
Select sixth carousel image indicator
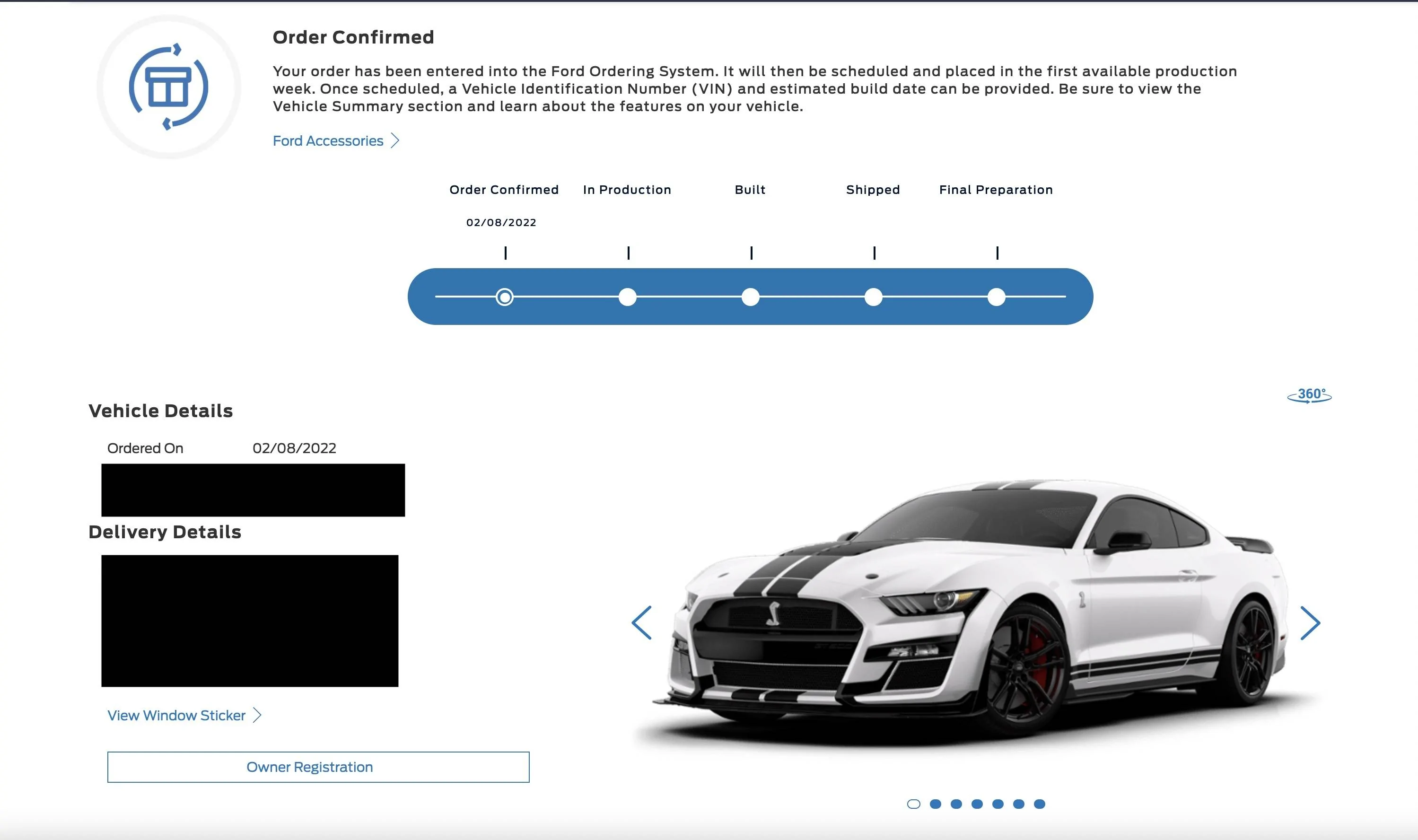point(1019,804)
